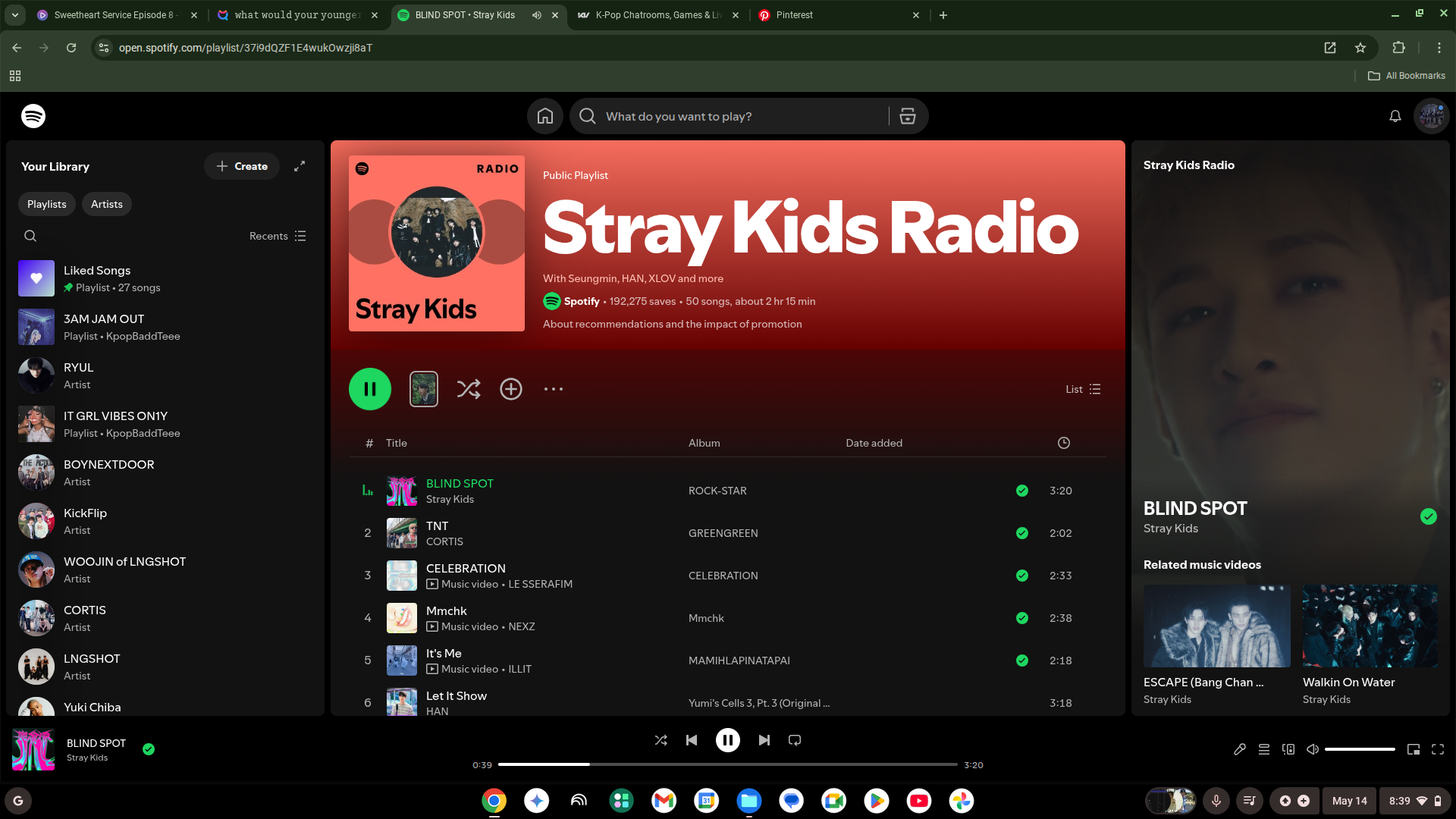Toggle shuffle in the playlist header

(x=469, y=389)
